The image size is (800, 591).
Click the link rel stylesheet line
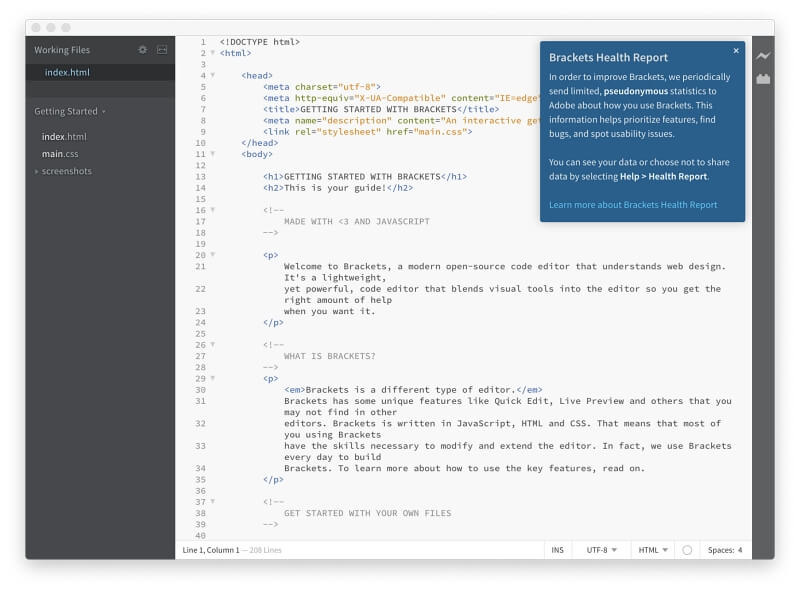pos(368,132)
